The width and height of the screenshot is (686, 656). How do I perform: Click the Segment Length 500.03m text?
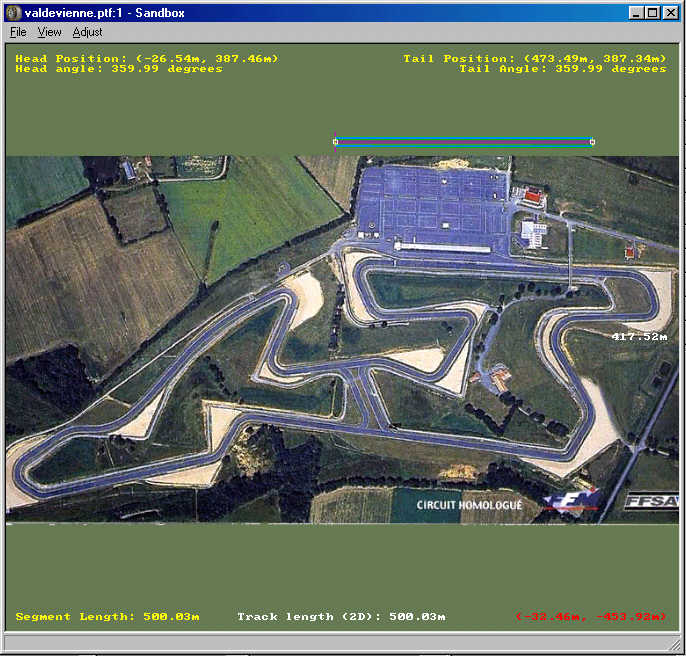coord(108,617)
